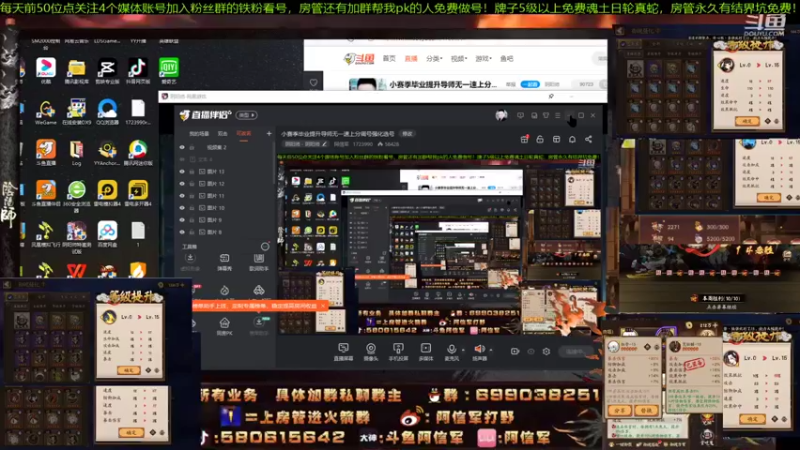Toggle visibility of 图片 10 source

182,208
